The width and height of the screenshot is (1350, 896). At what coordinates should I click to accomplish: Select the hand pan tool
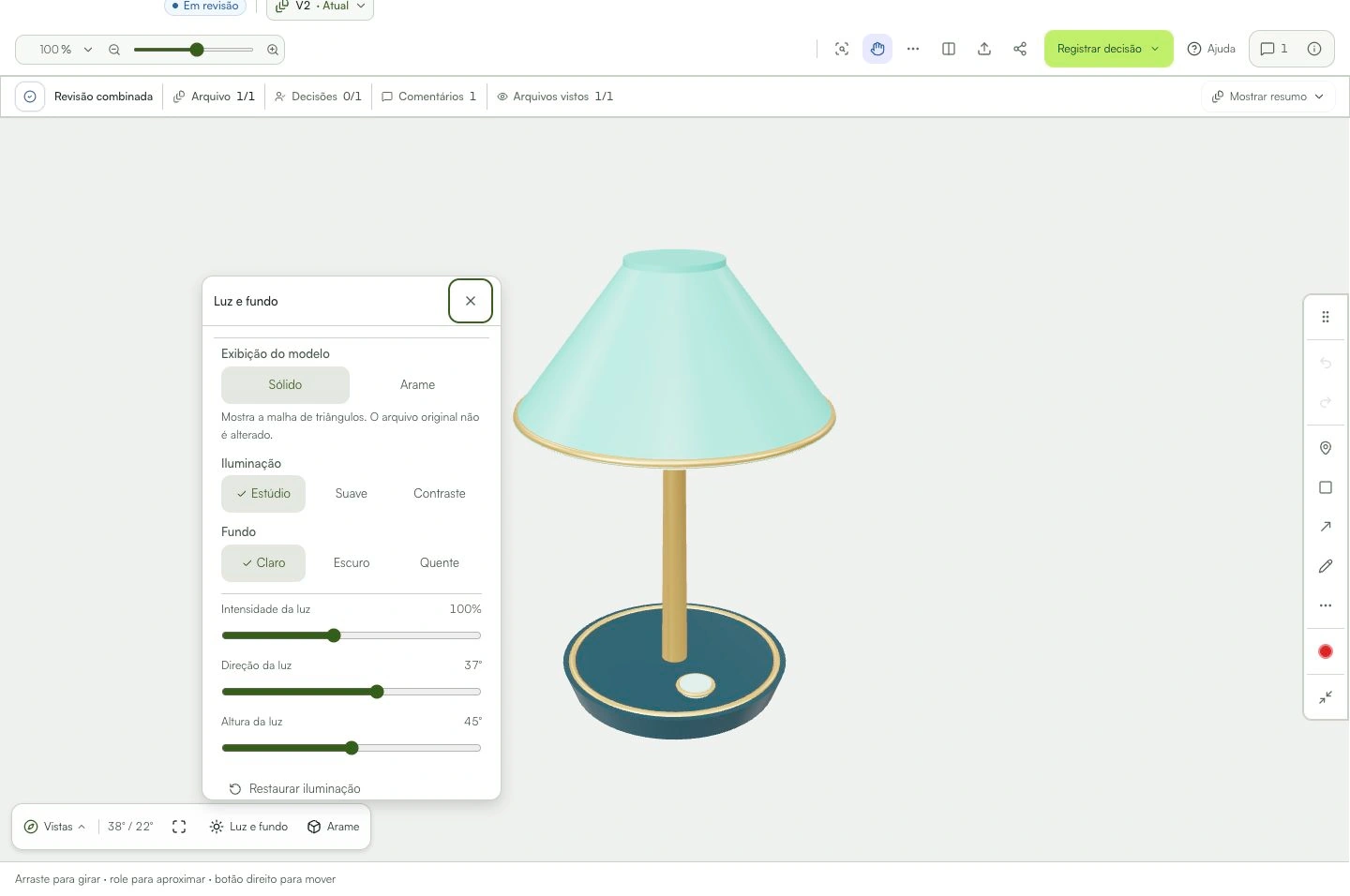point(877,49)
